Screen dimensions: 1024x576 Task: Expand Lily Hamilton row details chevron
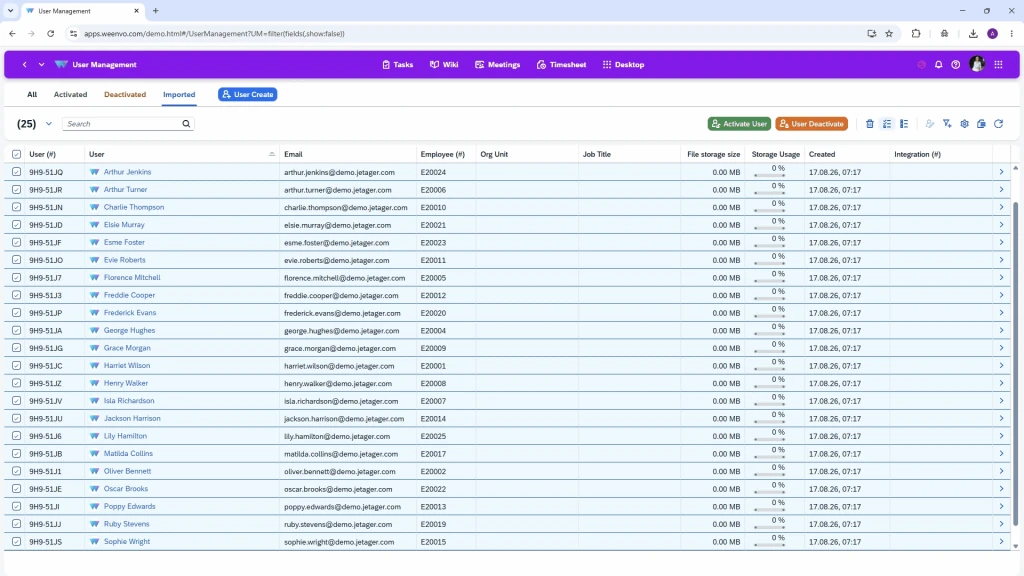pos(1001,436)
